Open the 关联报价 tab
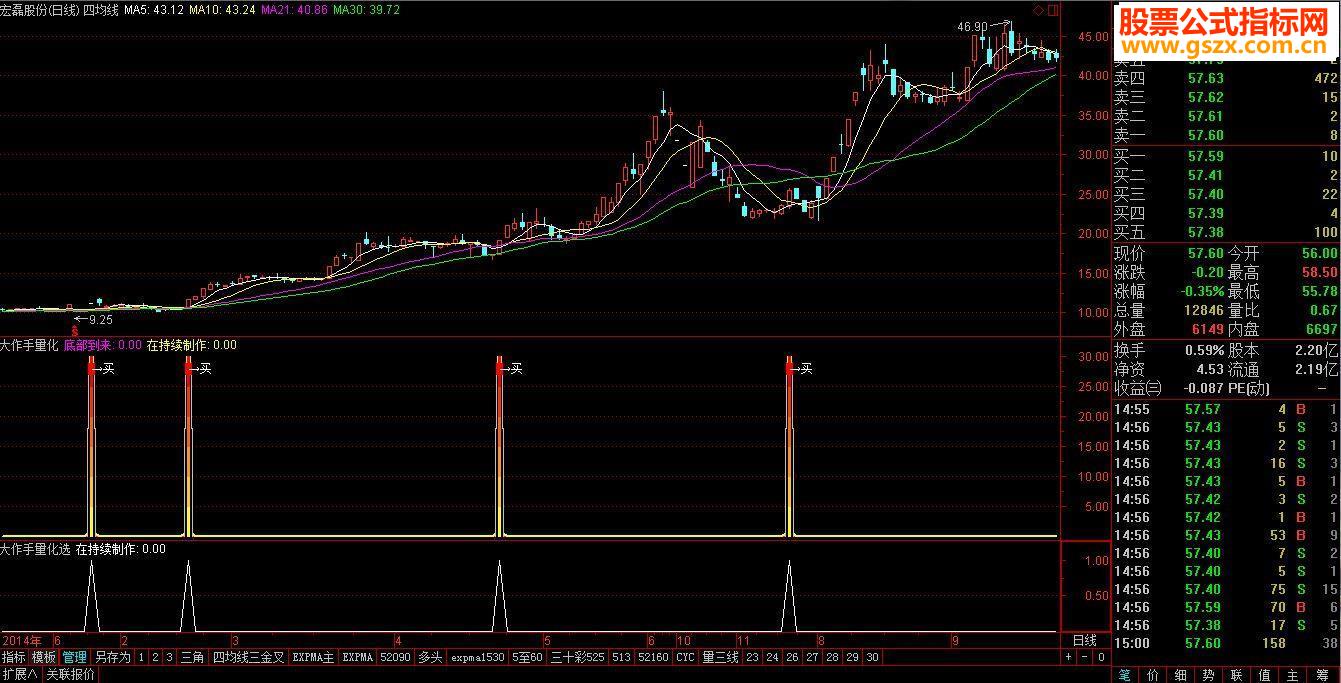The height and width of the screenshot is (683, 1341). [70, 674]
